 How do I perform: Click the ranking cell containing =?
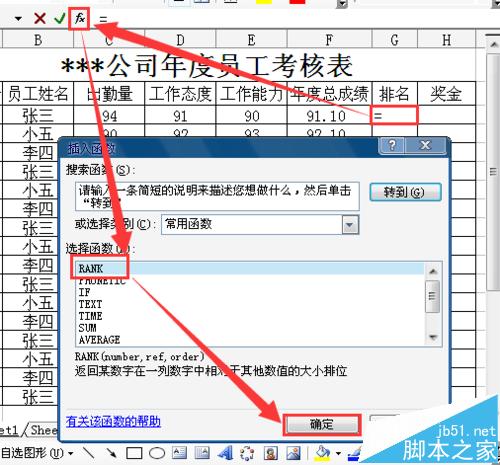(x=394, y=116)
